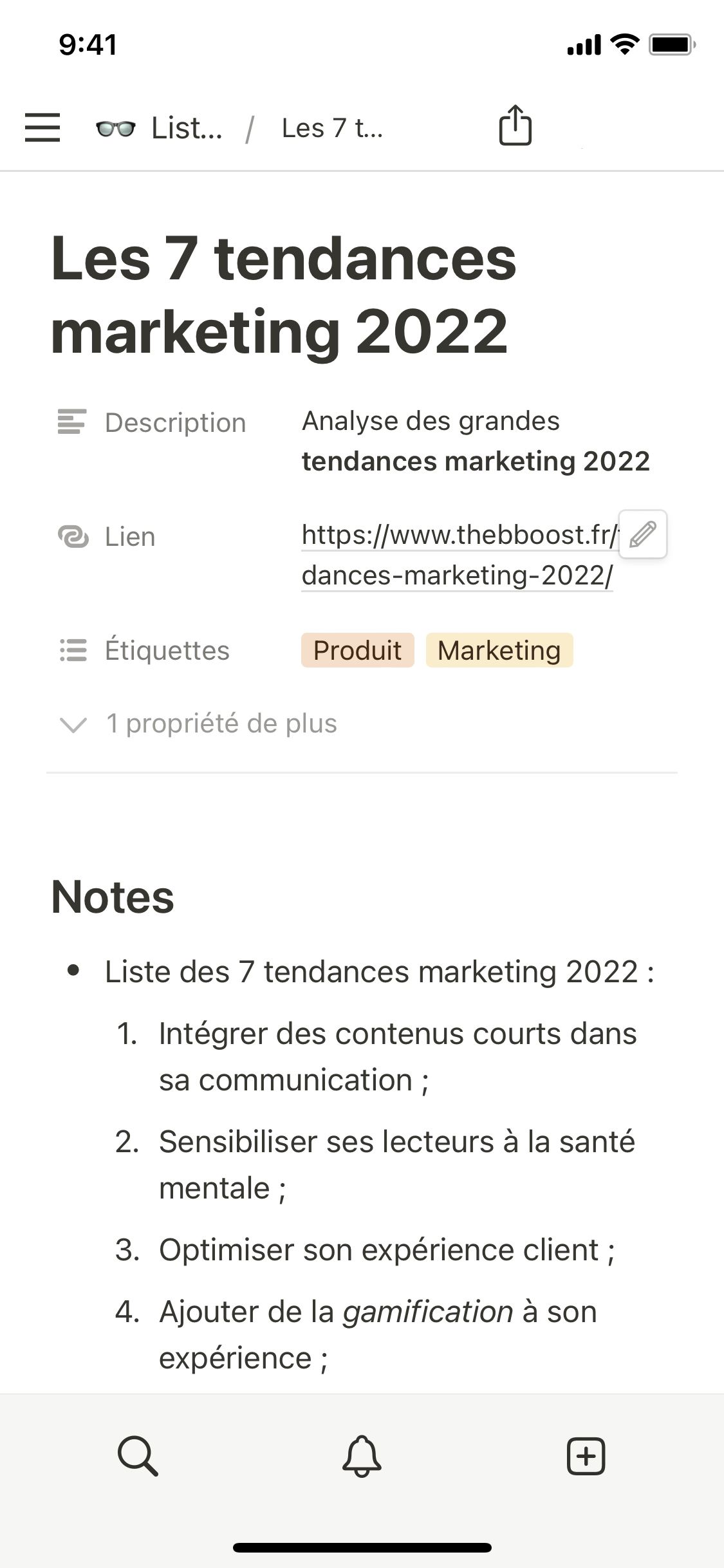This screenshot has height=1568, width=724.
Task: Tap the share icon in header
Action: [x=515, y=126]
